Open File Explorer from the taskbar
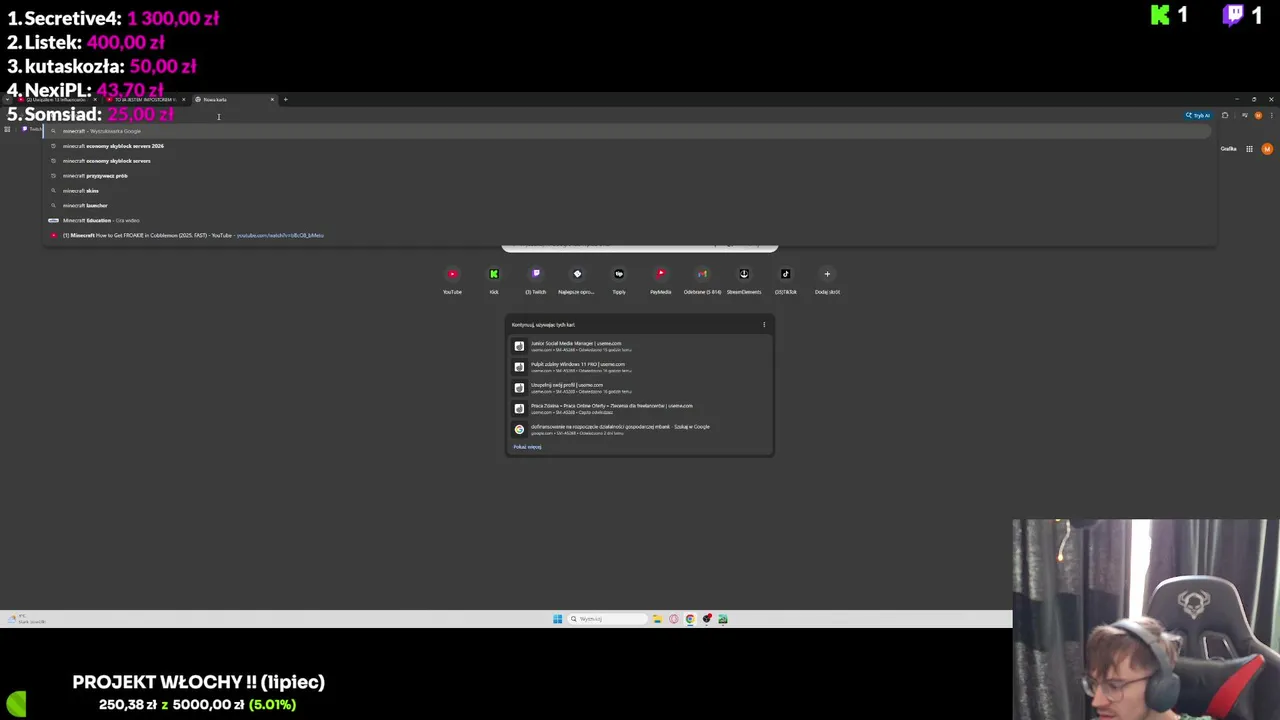 657,619
